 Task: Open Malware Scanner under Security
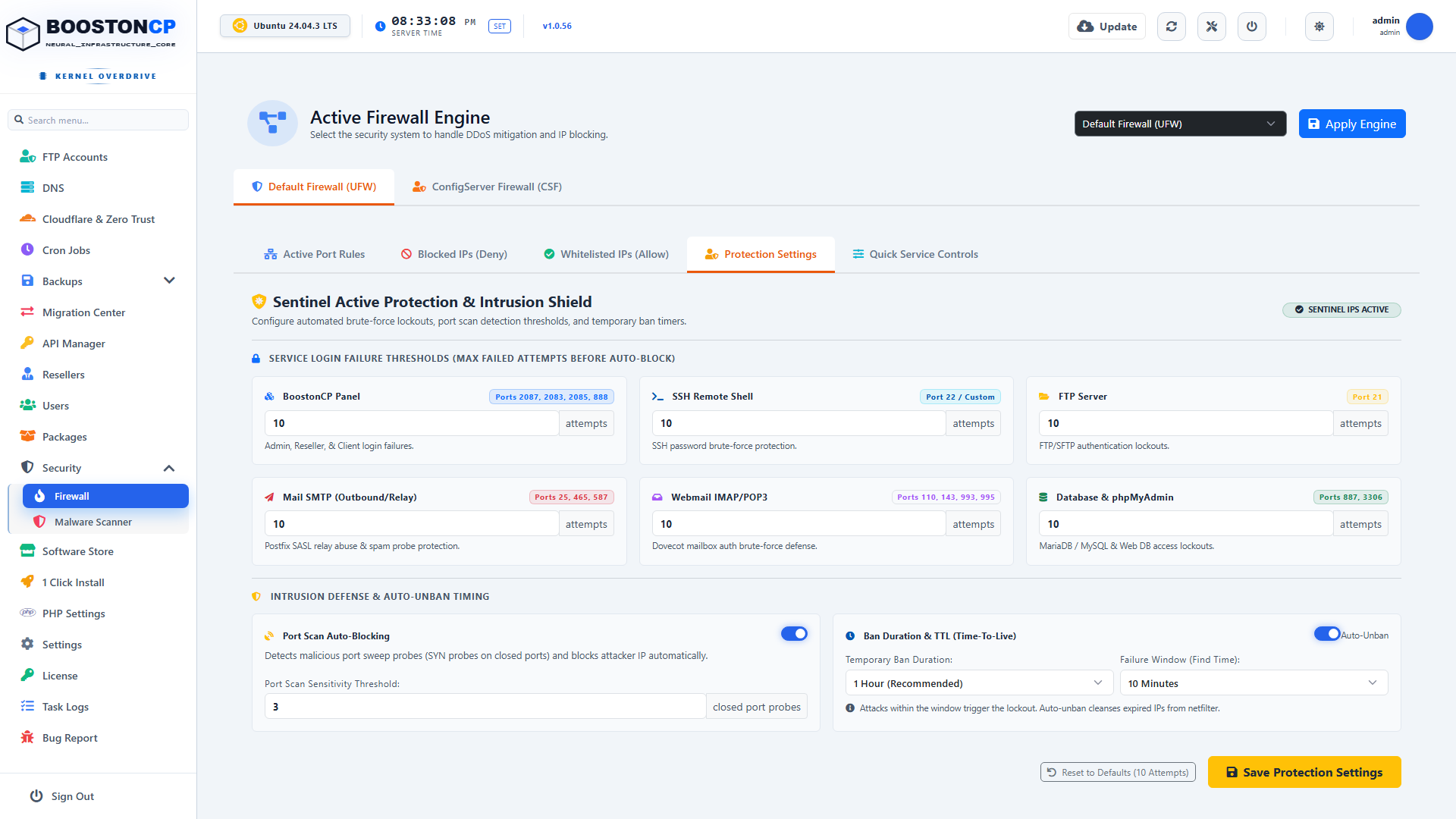click(105, 522)
